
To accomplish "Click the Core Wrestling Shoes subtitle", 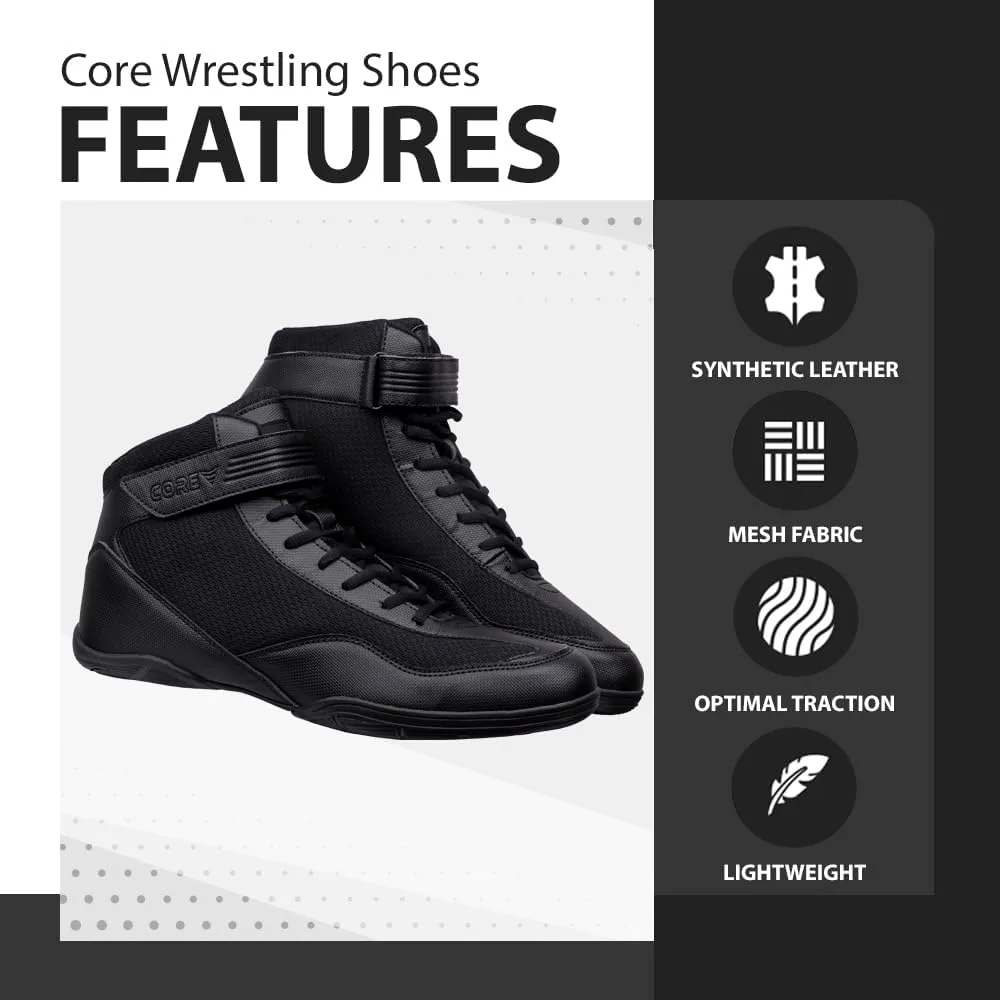I will (270, 71).
